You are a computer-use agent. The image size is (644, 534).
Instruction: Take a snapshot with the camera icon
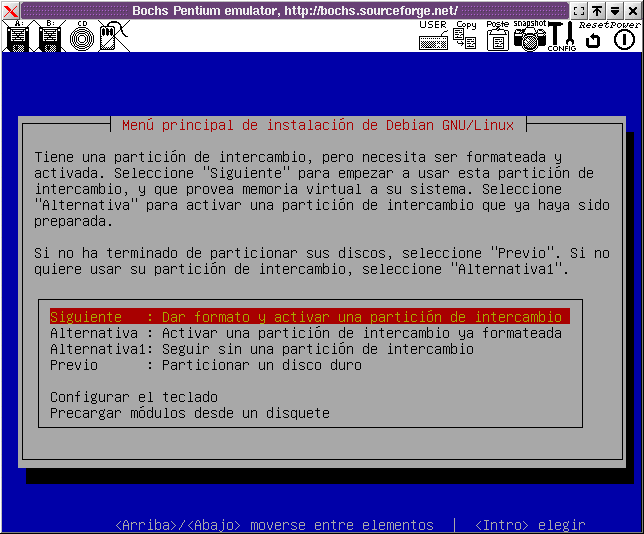529,38
